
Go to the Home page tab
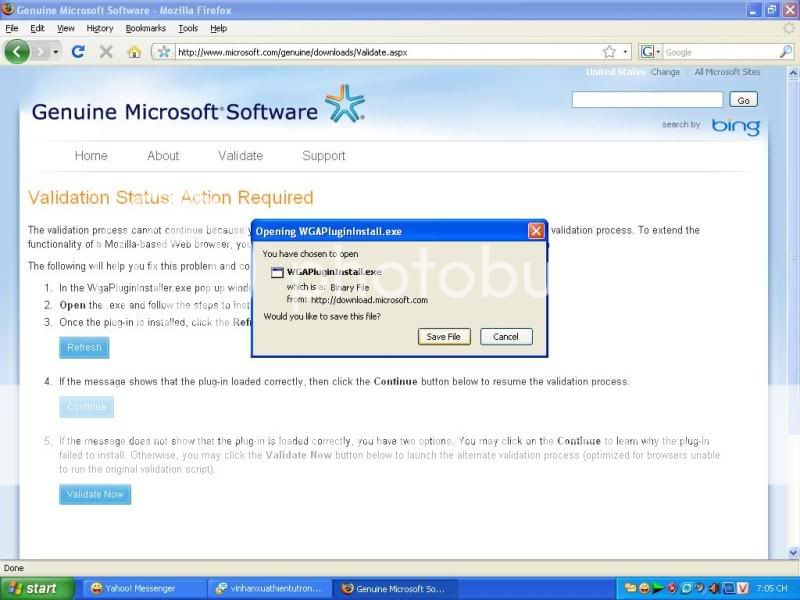coord(91,156)
